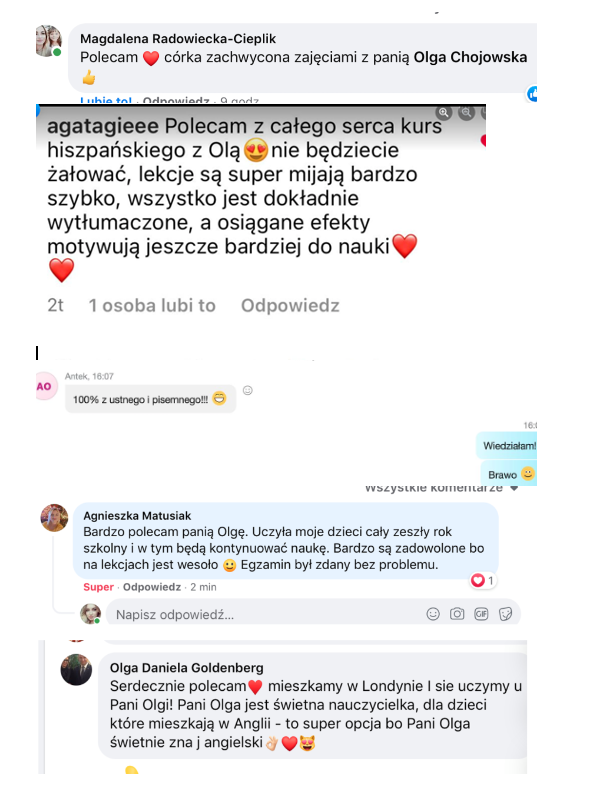Click Odpowiedz under Agnieszka Matusiak's comment
Viewport: 606px width, 800px height.
coord(152,587)
